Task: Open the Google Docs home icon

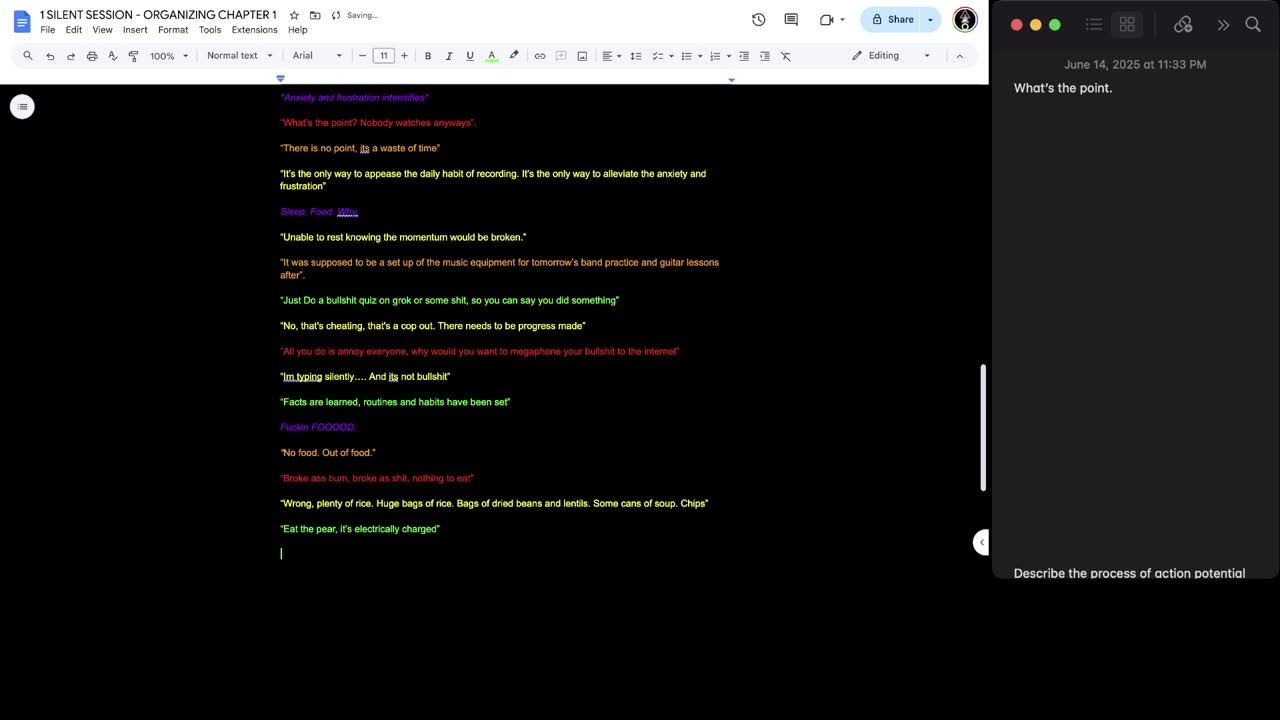Action: pyautogui.click(x=22, y=22)
